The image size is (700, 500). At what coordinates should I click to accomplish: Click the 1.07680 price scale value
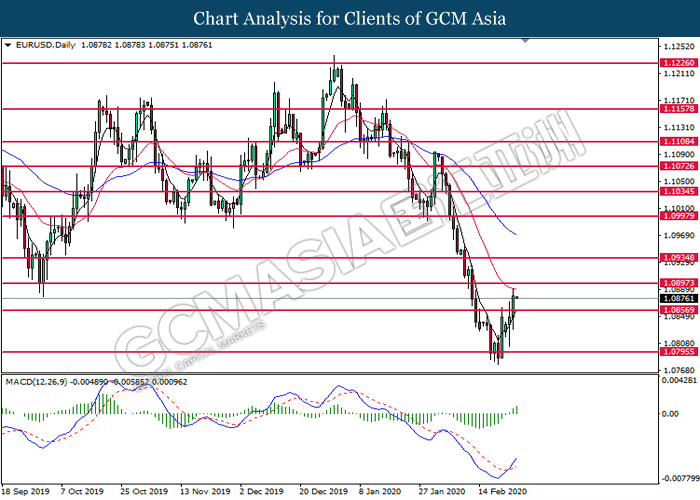point(679,370)
